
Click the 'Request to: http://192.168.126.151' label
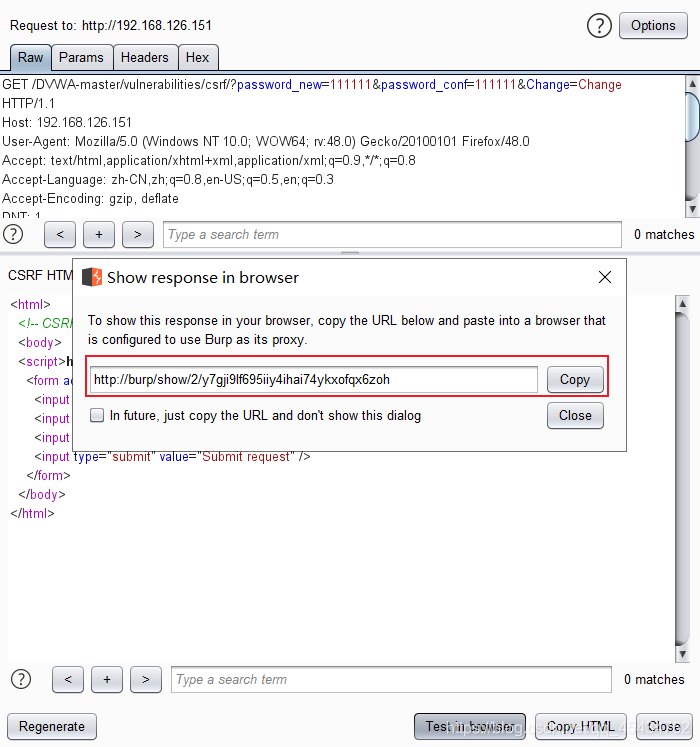pos(111,25)
